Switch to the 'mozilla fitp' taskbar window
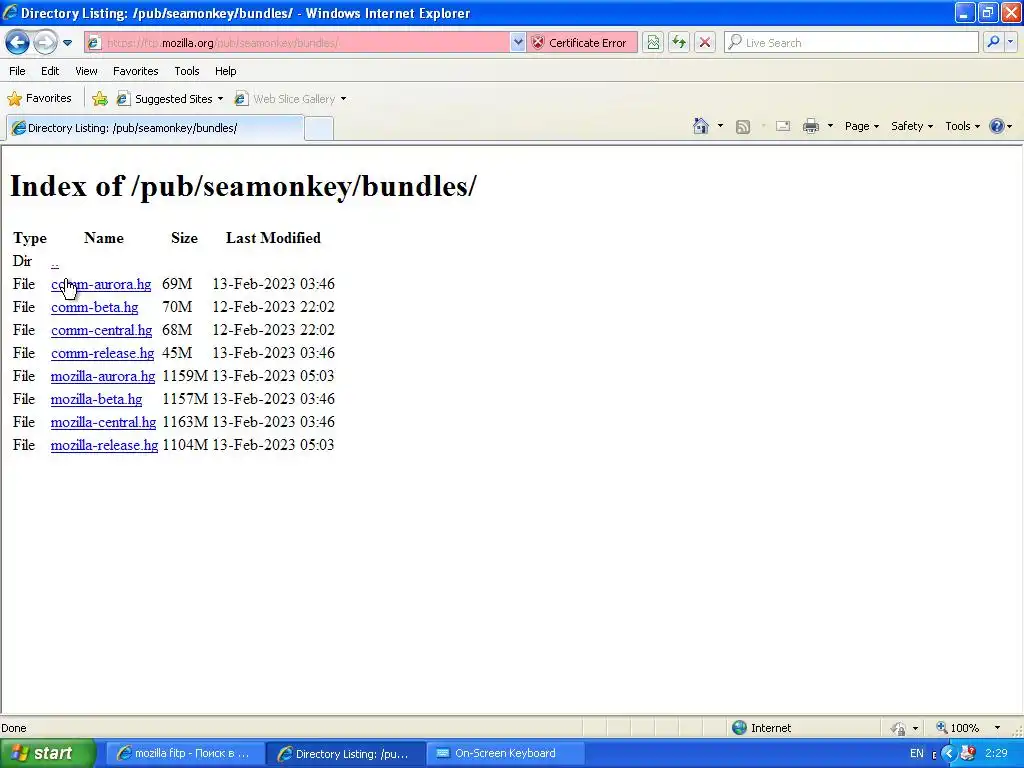The image size is (1024, 768). click(x=184, y=753)
